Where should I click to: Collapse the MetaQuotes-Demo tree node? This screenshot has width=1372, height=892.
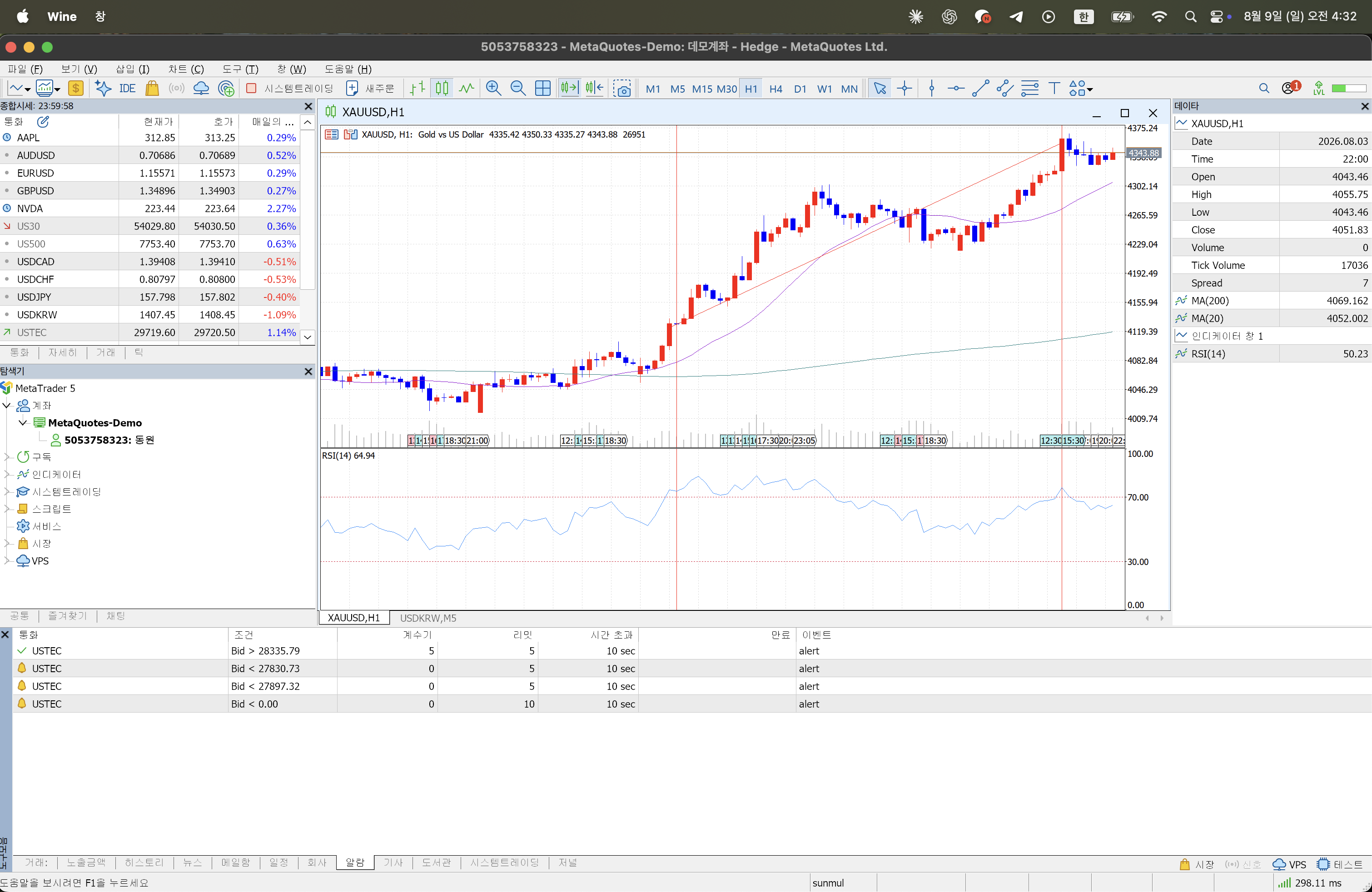coord(23,423)
